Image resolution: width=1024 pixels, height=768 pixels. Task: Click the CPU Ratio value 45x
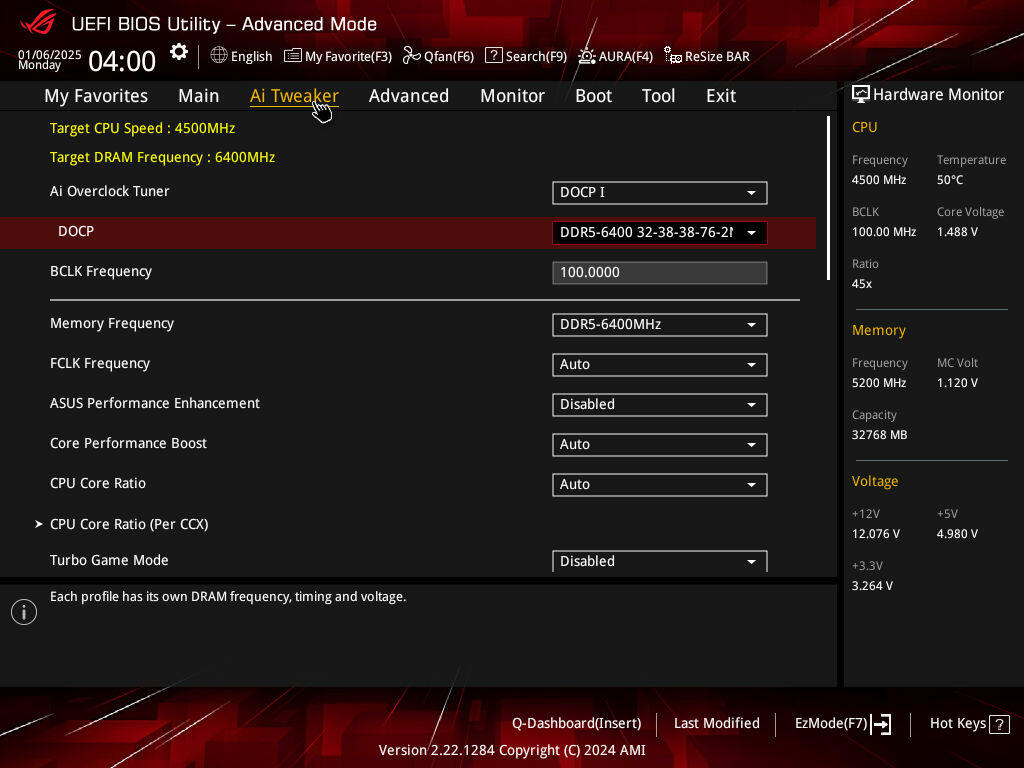[x=862, y=284]
